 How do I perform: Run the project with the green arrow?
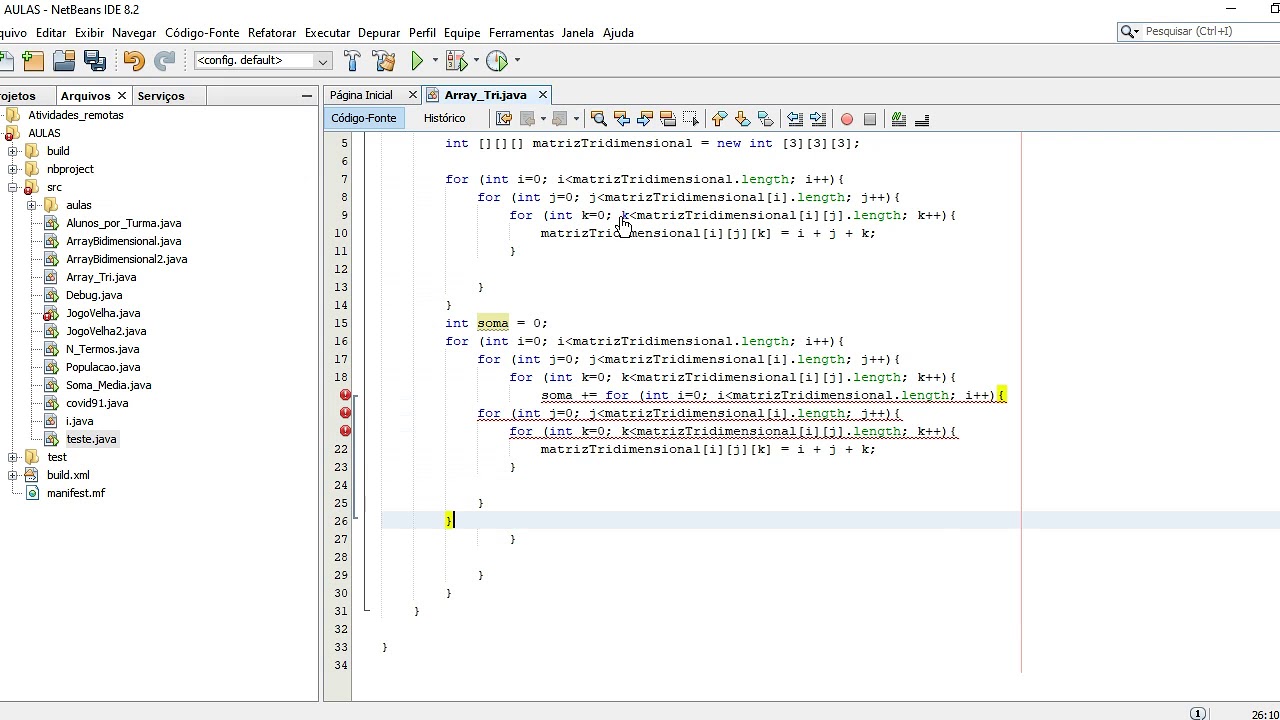tap(417, 61)
